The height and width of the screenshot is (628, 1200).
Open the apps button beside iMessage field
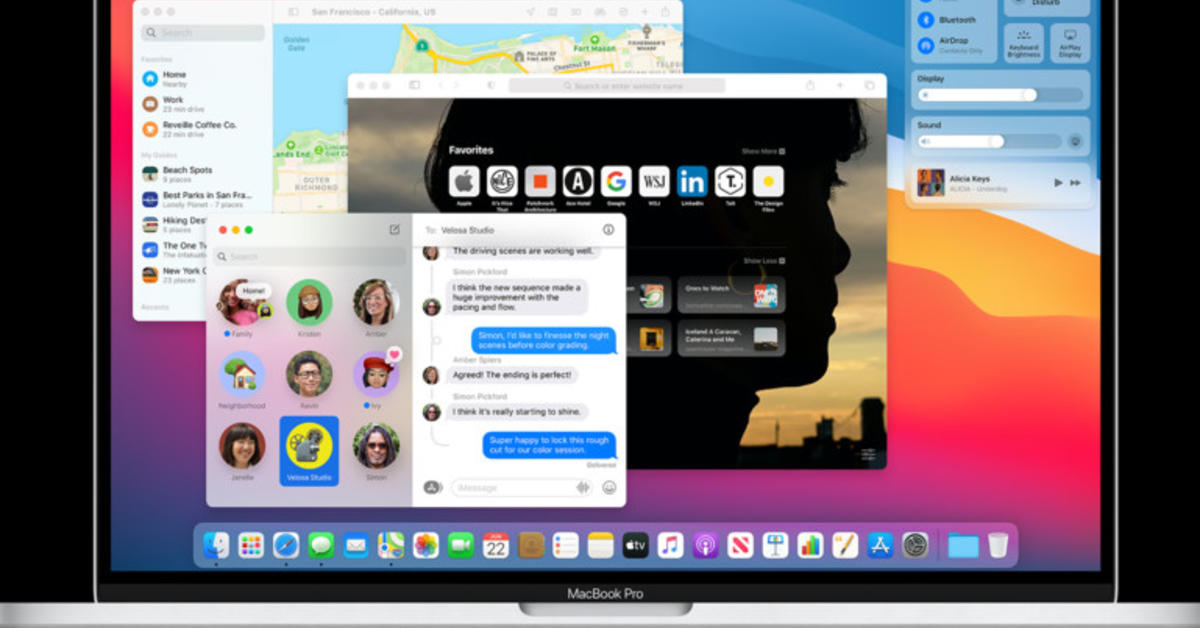(x=433, y=487)
